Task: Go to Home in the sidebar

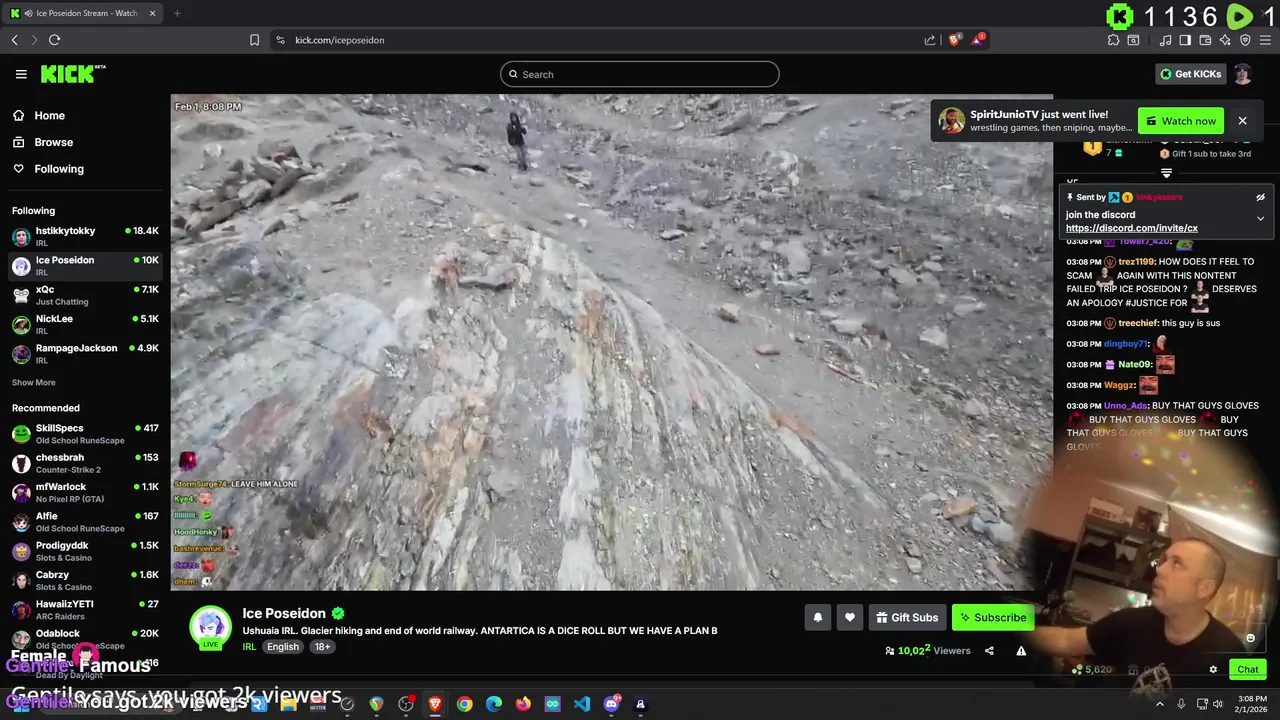Action: [x=49, y=115]
